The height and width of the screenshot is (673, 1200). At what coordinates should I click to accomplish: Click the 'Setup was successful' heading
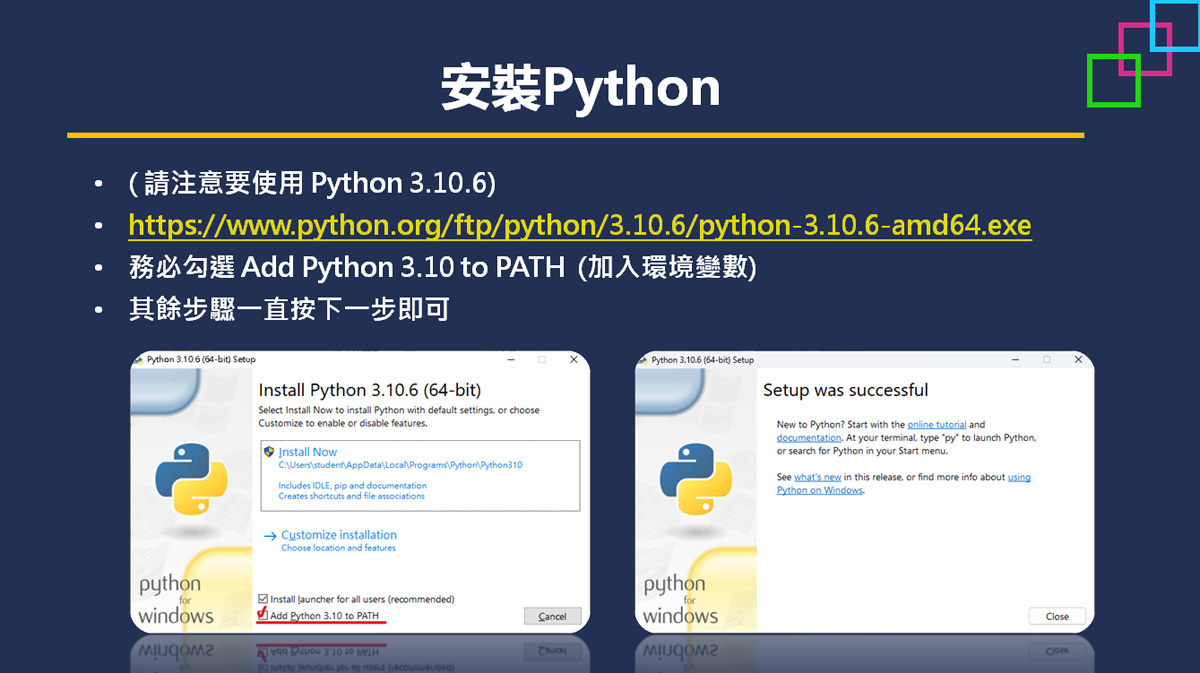pyautogui.click(x=845, y=390)
